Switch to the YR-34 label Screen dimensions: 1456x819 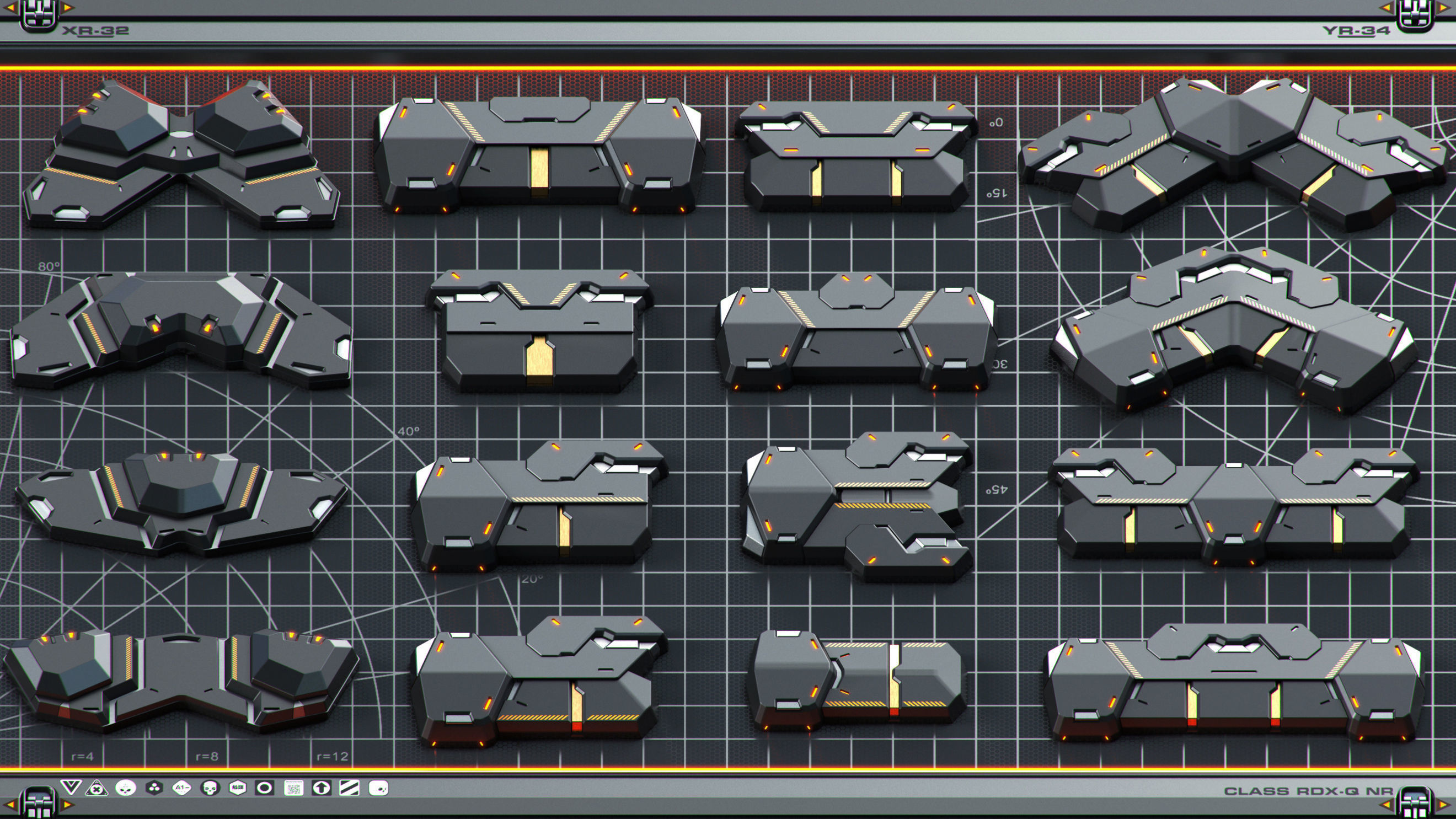pos(1357,31)
